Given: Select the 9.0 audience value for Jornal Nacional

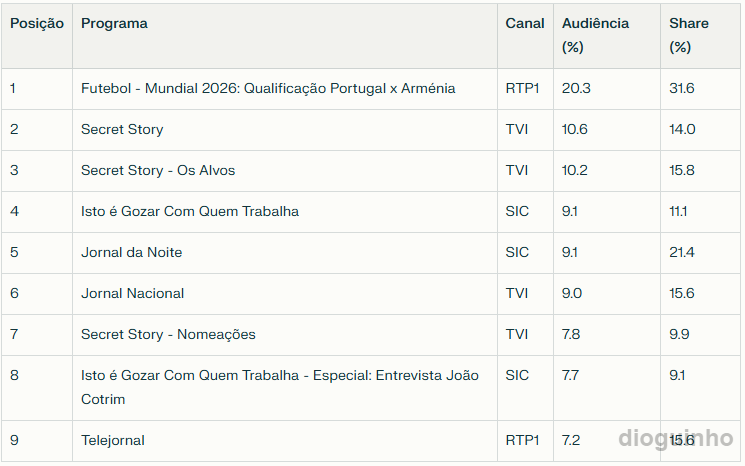Looking at the screenshot, I should (x=571, y=293).
